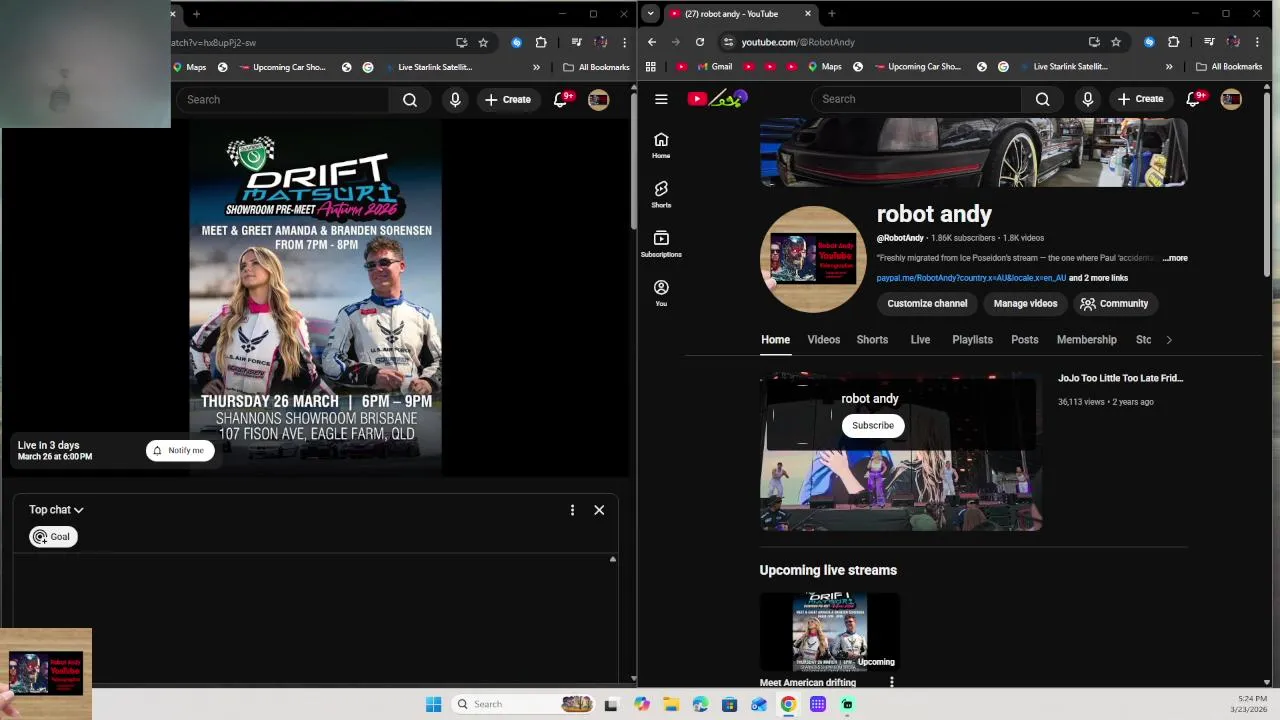Screen dimensions: 1280x720
Task: Reload the robot andy page
Action: pyautogui.click(x=700, y=42)
